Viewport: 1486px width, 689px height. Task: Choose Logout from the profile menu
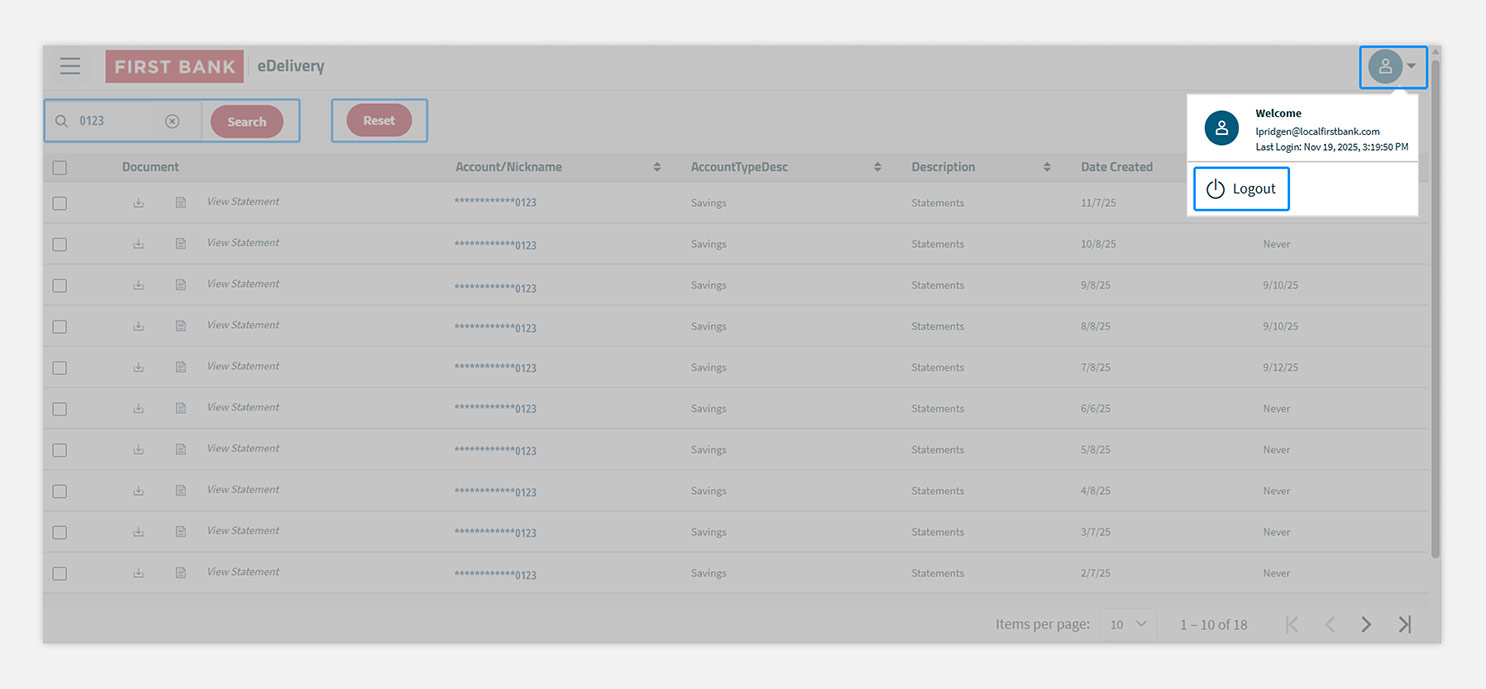pyautogui.click(x=1241, y=189)
